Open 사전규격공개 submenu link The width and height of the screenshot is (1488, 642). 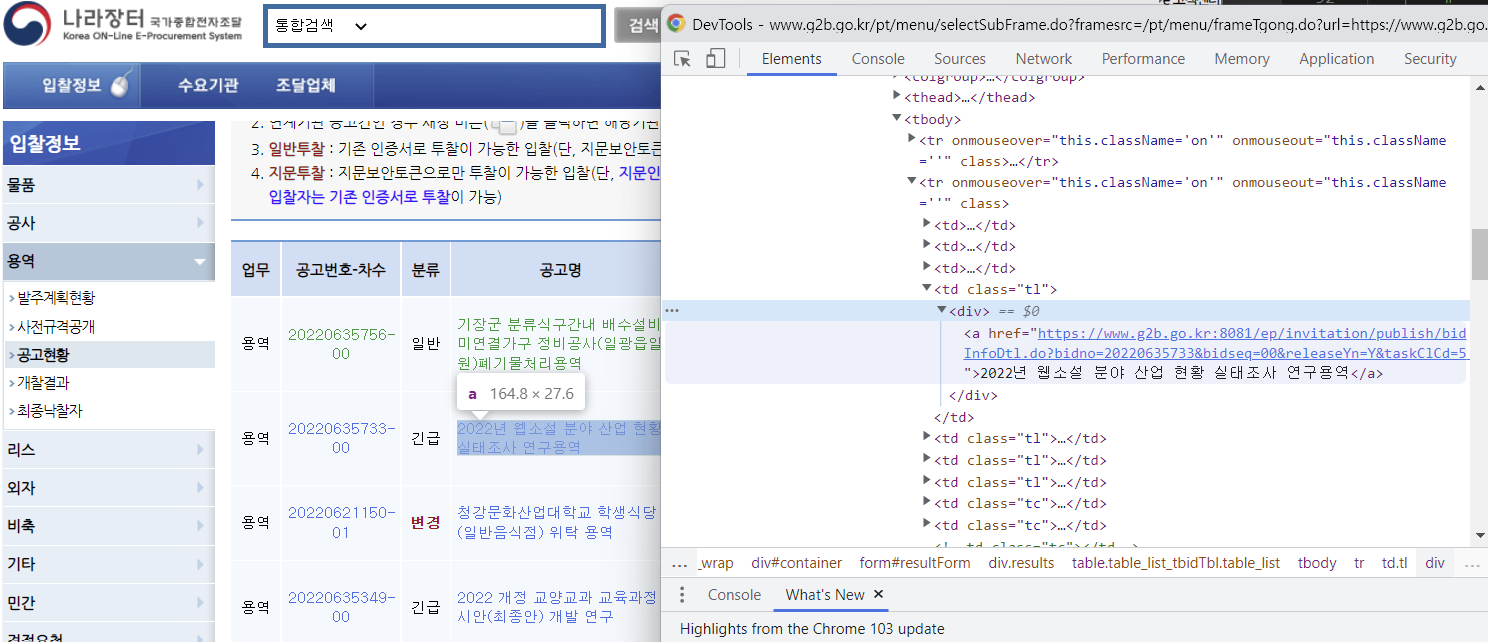point(56,327)
